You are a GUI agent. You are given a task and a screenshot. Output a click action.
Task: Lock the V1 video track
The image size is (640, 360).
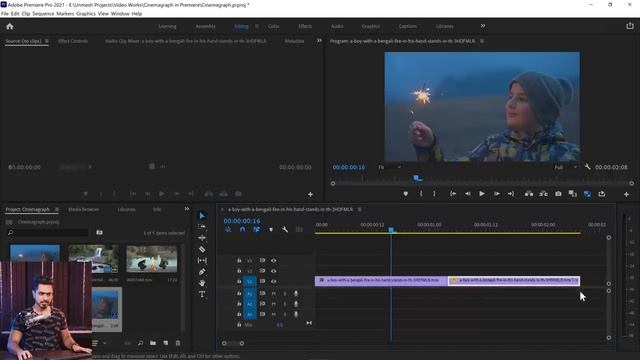coord(239,281)
